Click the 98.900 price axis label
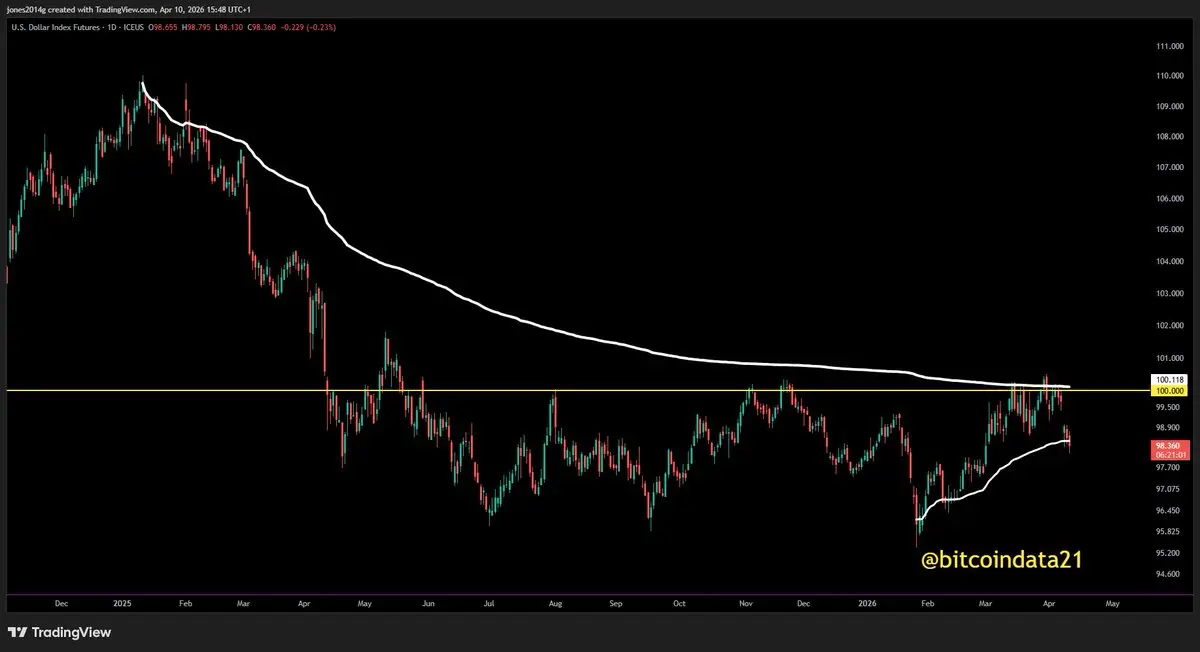The image size is (1200, 652). (1168, 427)
